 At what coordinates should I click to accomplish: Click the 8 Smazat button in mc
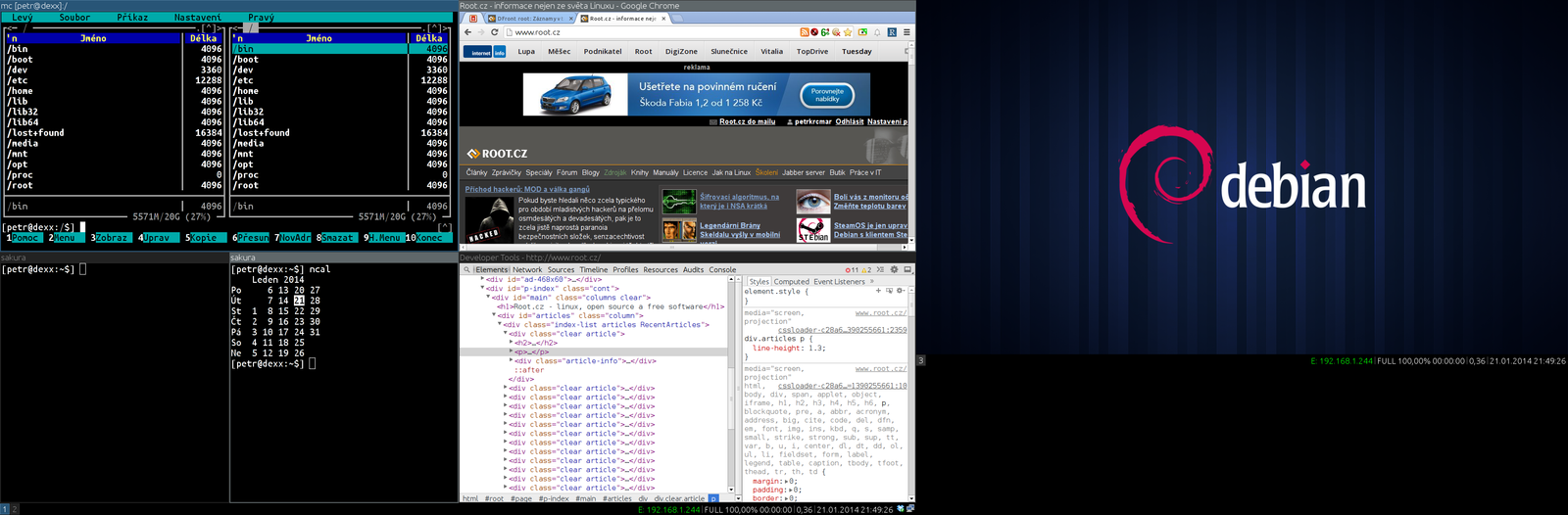(x=337, y=237)
